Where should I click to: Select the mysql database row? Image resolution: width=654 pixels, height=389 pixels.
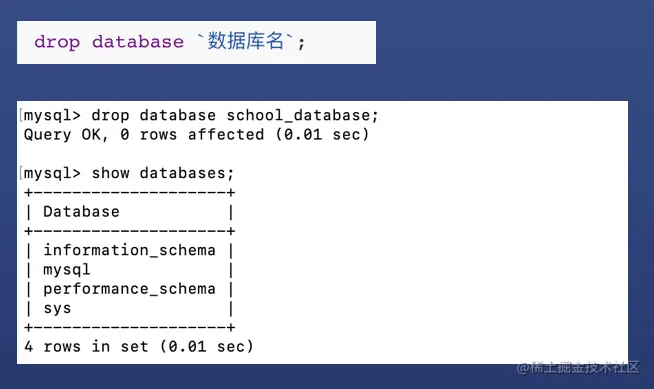click(129, 270)
